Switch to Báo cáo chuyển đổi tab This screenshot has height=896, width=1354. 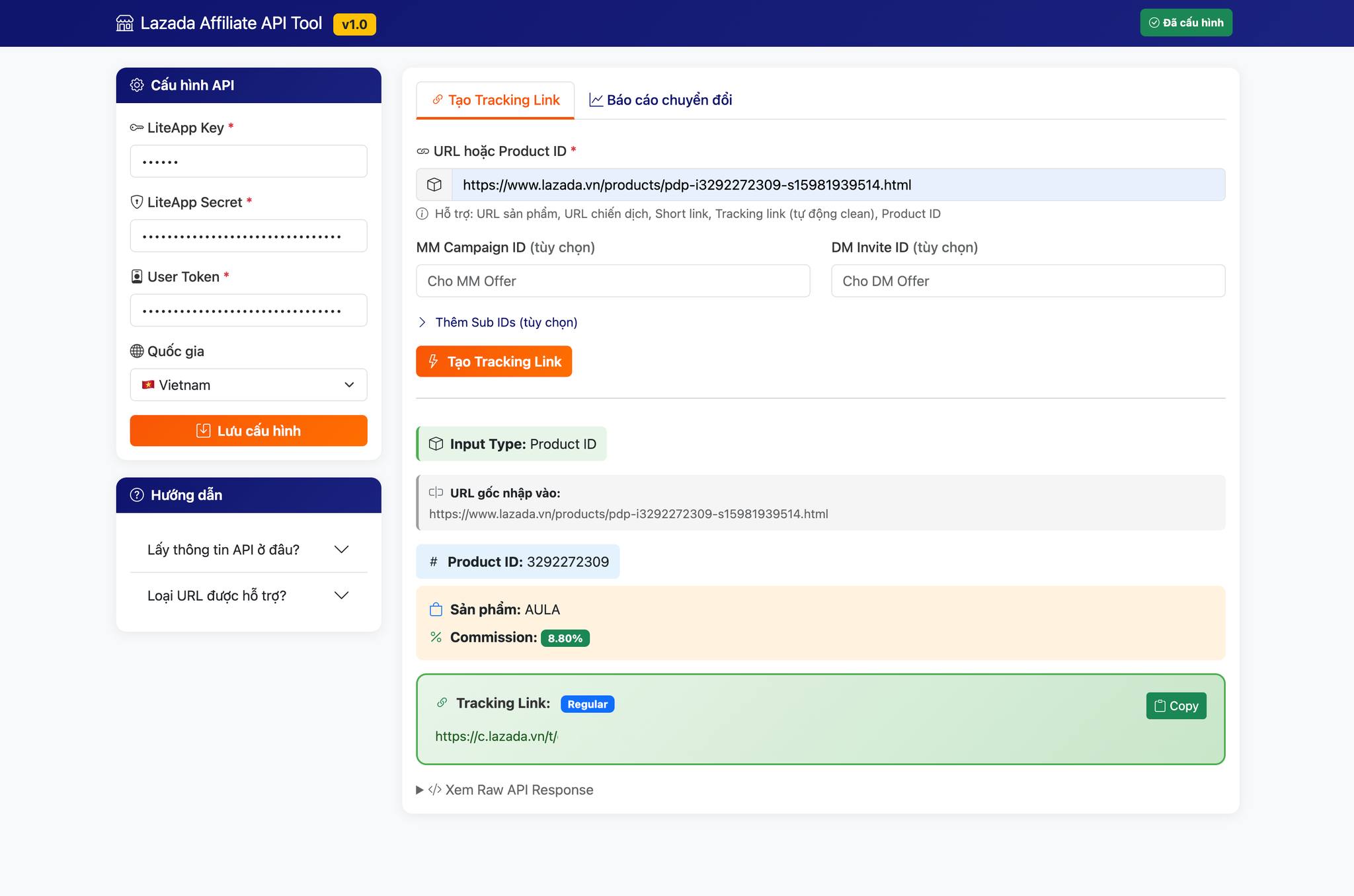pyautogui.click(x=660, y=100)
